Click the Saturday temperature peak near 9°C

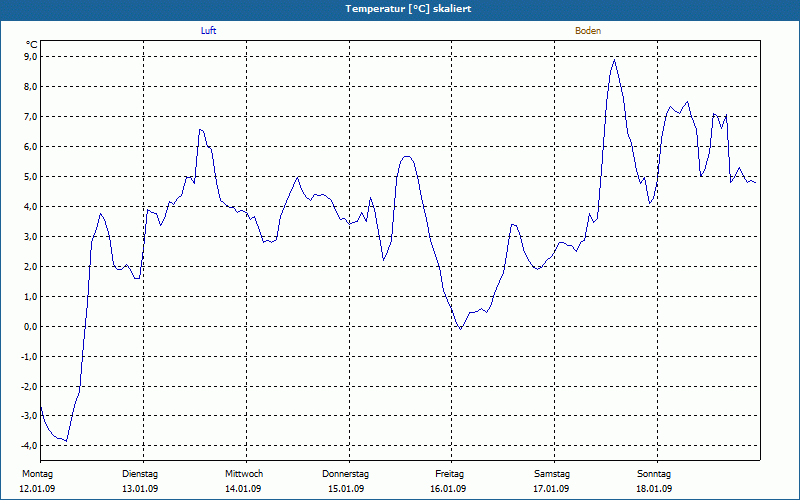(x=615, y=60)
